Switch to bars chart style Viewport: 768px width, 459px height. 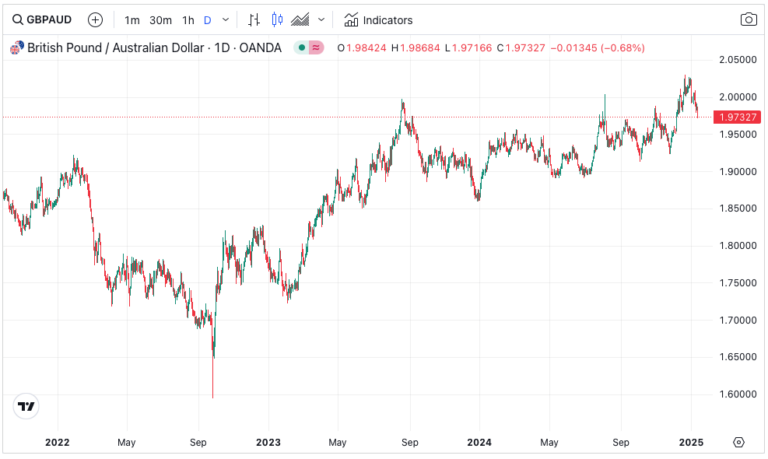[x=253, y=20]
